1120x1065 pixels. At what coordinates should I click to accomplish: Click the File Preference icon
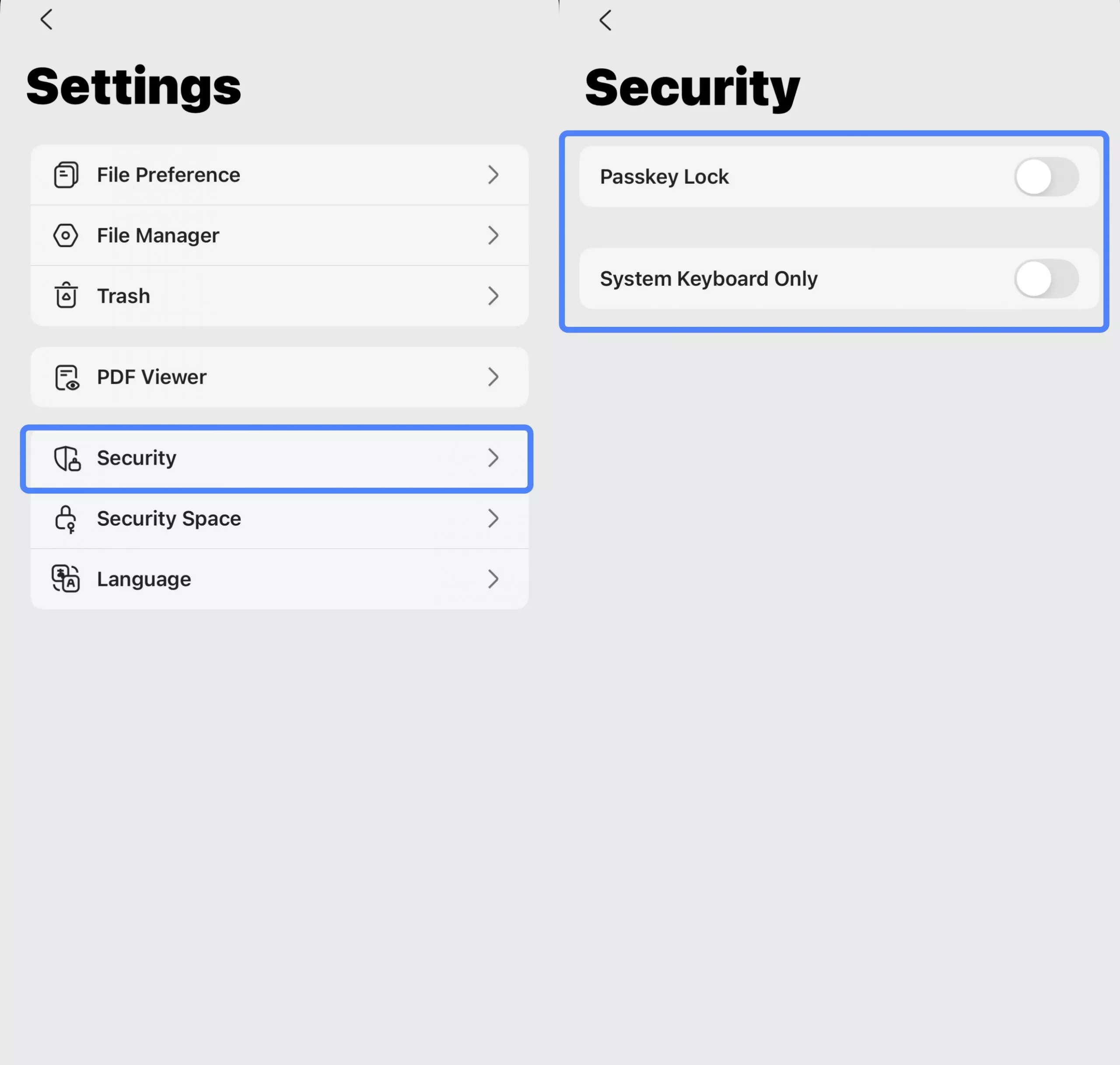coord(66,175)
